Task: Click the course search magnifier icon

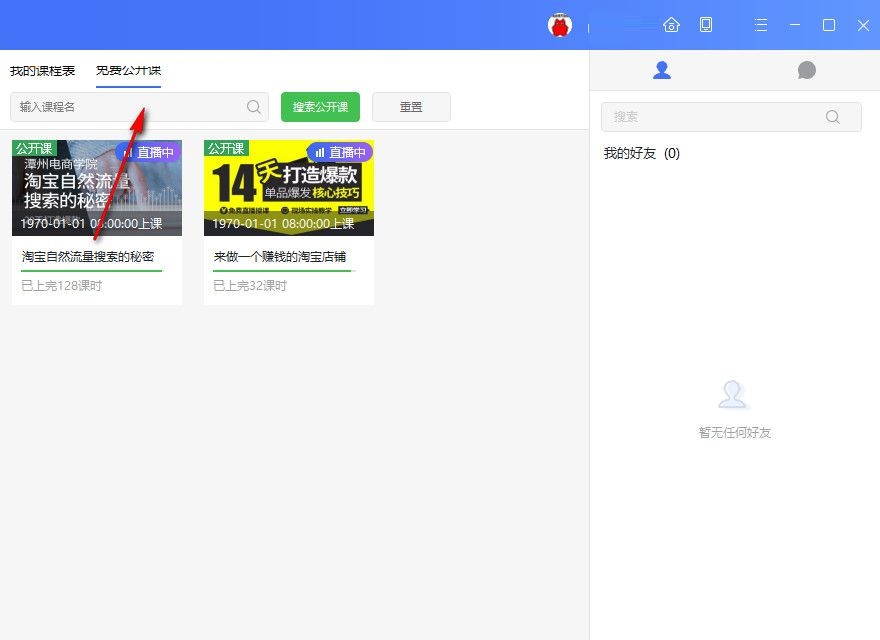Action: [253, 106]
